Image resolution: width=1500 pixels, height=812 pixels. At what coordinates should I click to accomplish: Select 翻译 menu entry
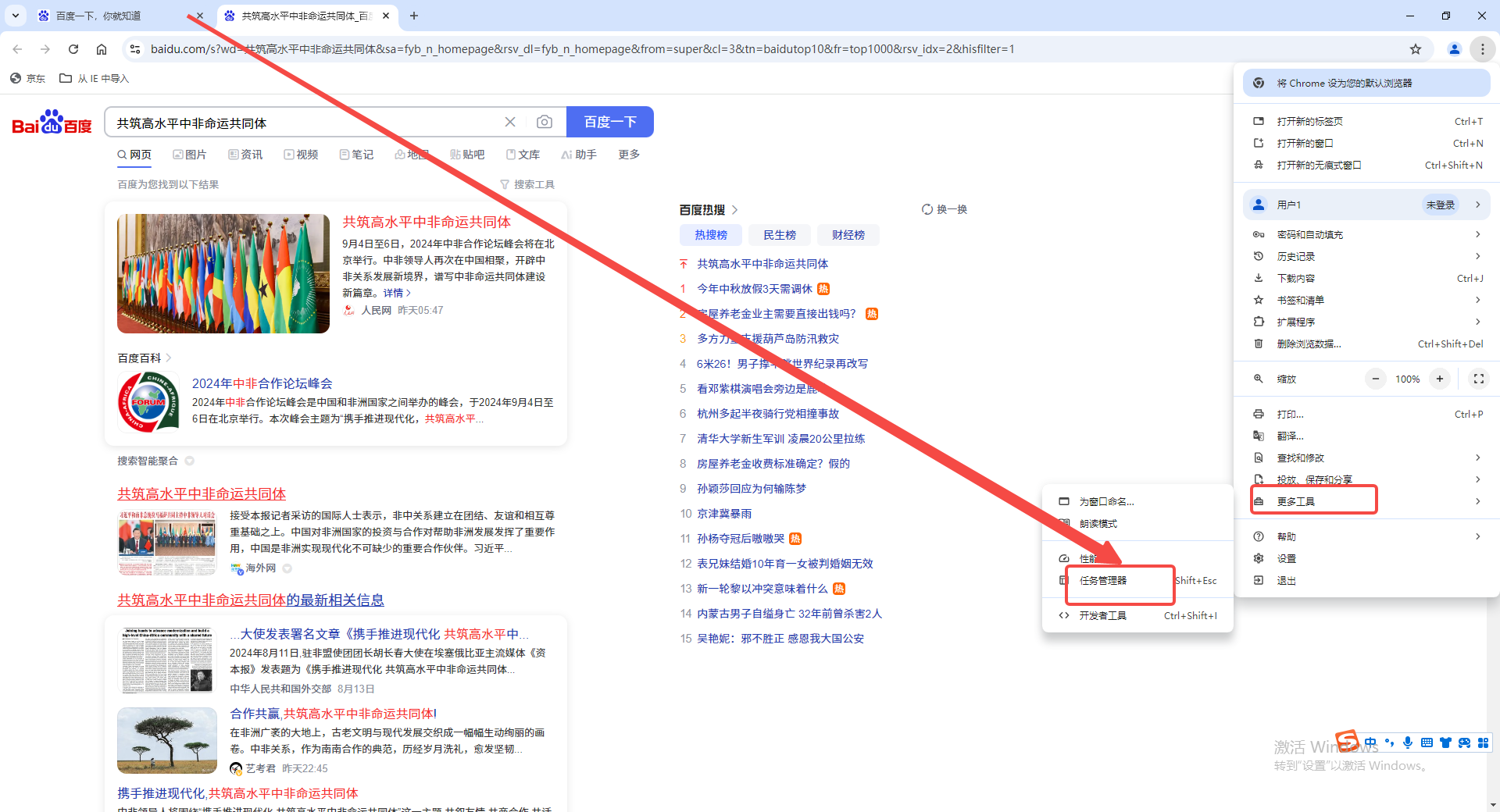pyautogui.click(x=1367, y=436)
